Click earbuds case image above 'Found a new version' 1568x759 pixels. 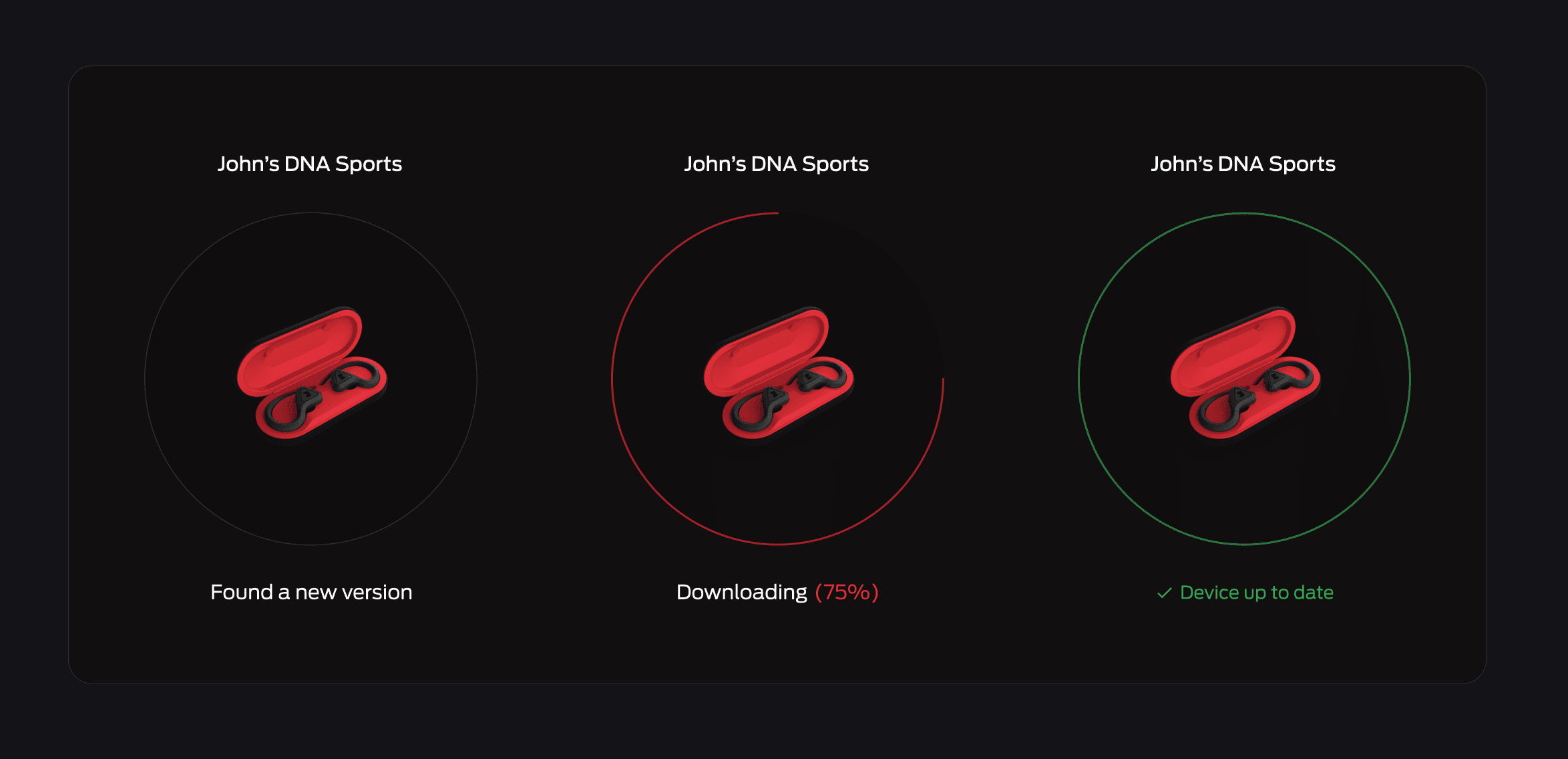point(311,374)
